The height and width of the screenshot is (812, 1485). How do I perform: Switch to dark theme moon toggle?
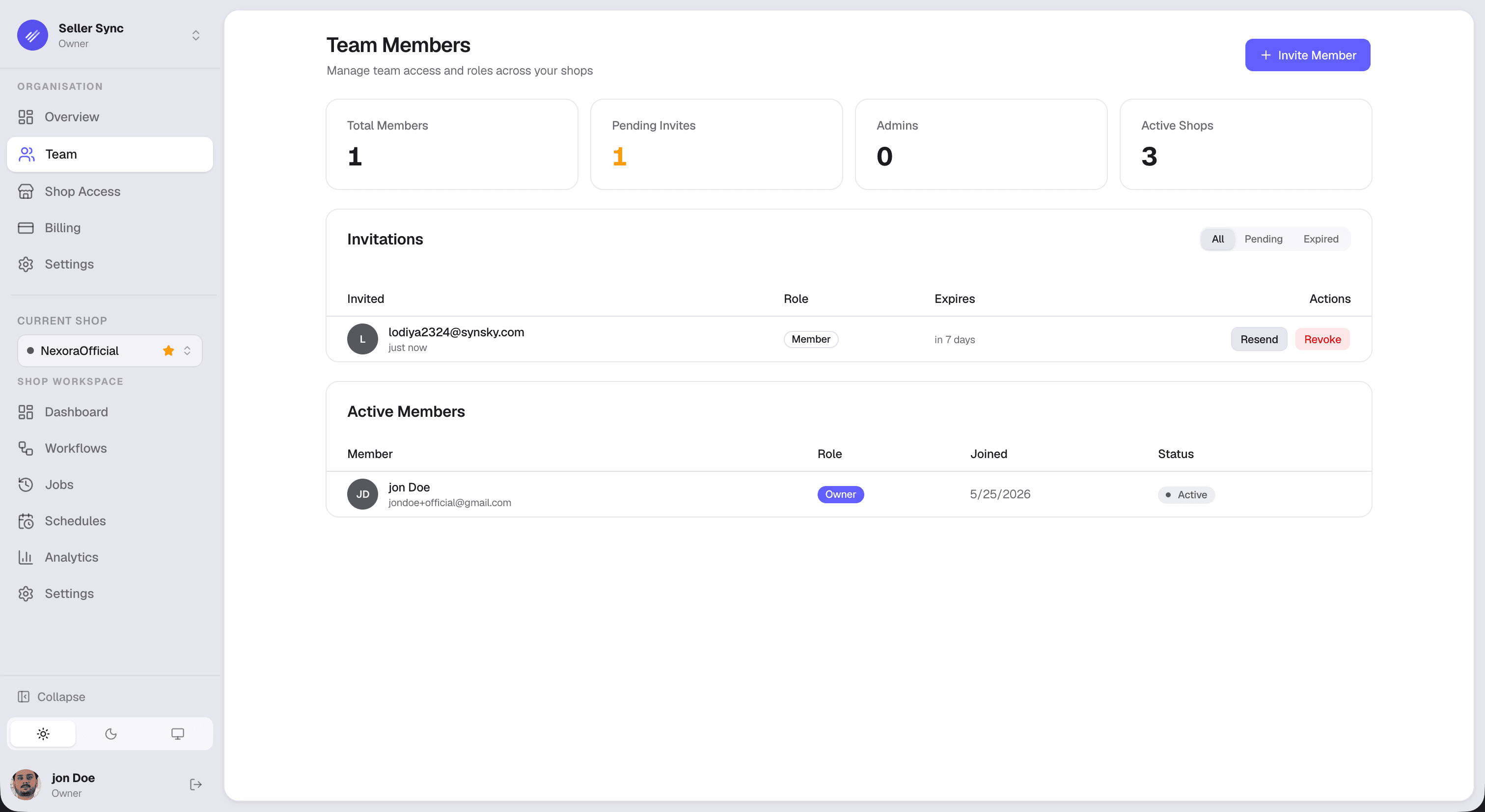[x=110, y=733]
